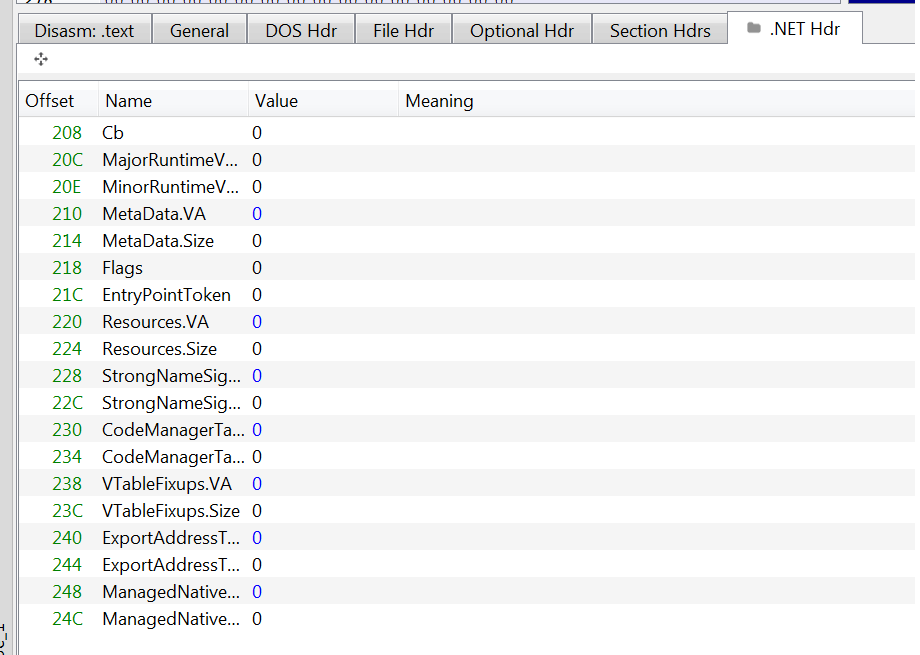
Task: Select the VTableFixups.VA field name
Action: point(167,484)
